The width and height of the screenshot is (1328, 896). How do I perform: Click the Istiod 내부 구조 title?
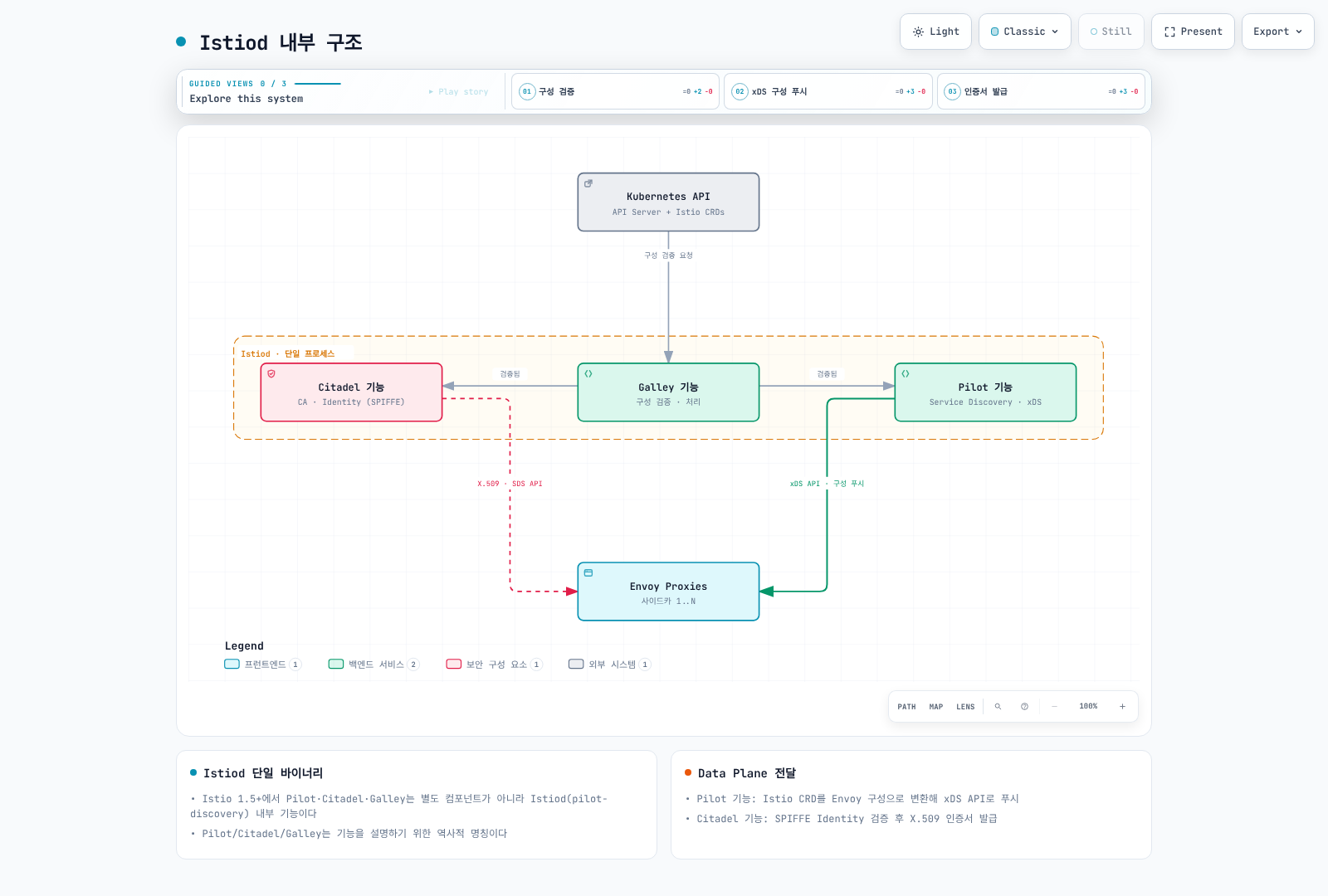[x=281, y=42]
